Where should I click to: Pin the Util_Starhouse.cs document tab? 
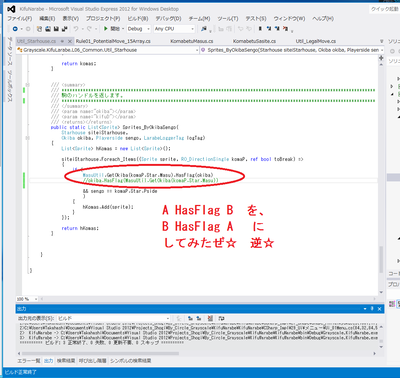62,41
